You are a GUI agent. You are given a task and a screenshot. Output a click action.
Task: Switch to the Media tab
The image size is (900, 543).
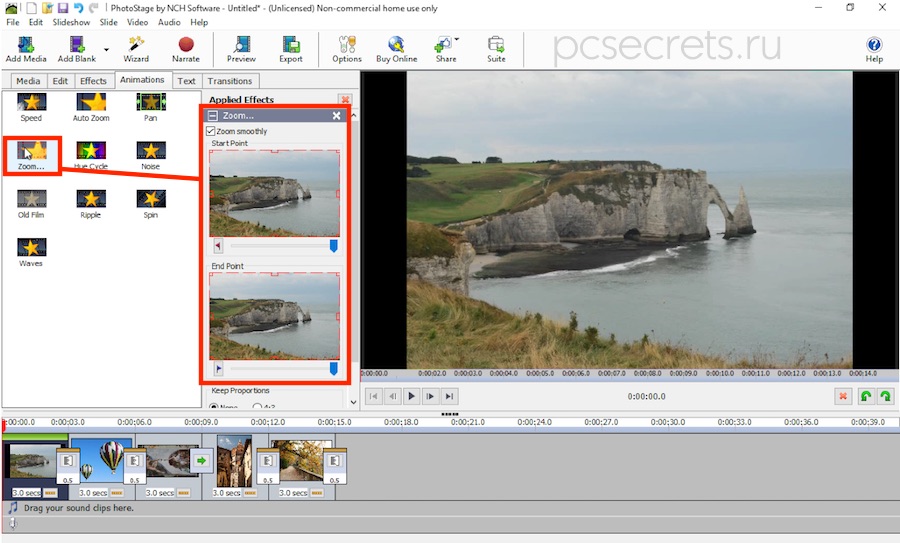click(28, 81)
